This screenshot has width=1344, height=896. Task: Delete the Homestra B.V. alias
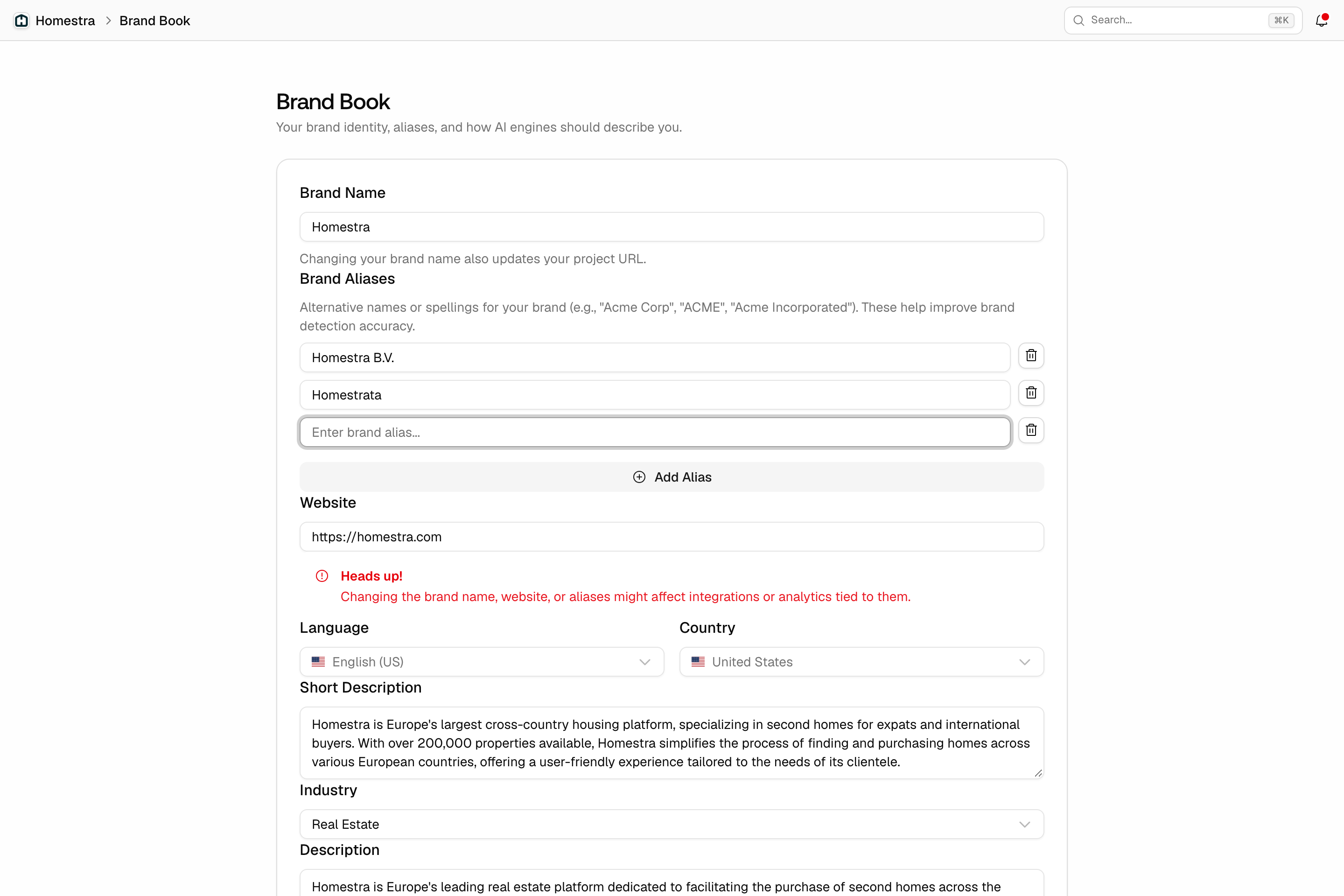[x=1031, y=356]
